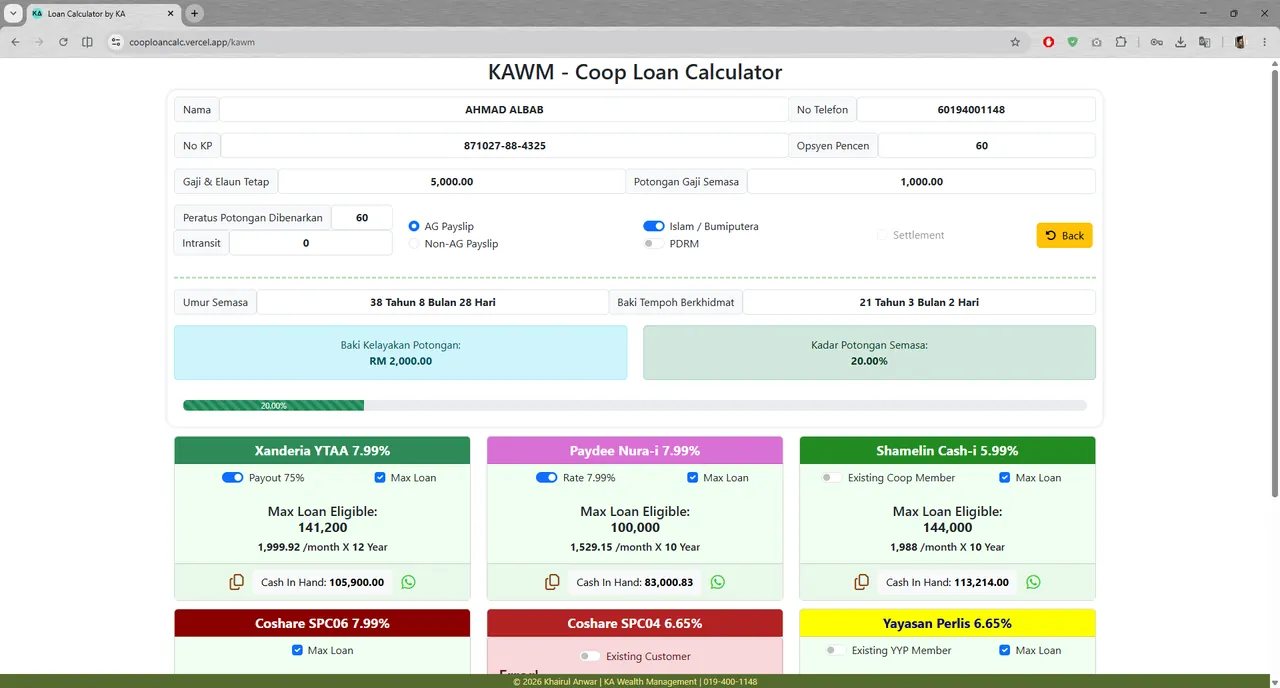Screen dimensions: 1280x688
Task: Open a new browser tab
Action: (195, 14)
